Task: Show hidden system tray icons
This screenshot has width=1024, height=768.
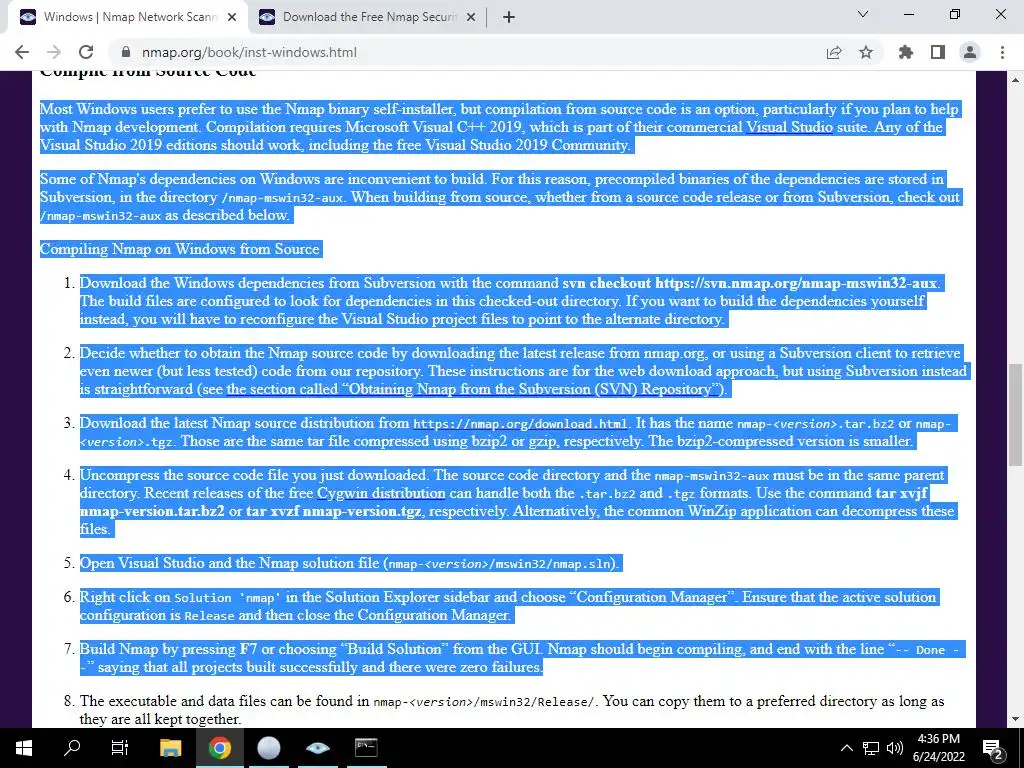Action: point(846,748)
